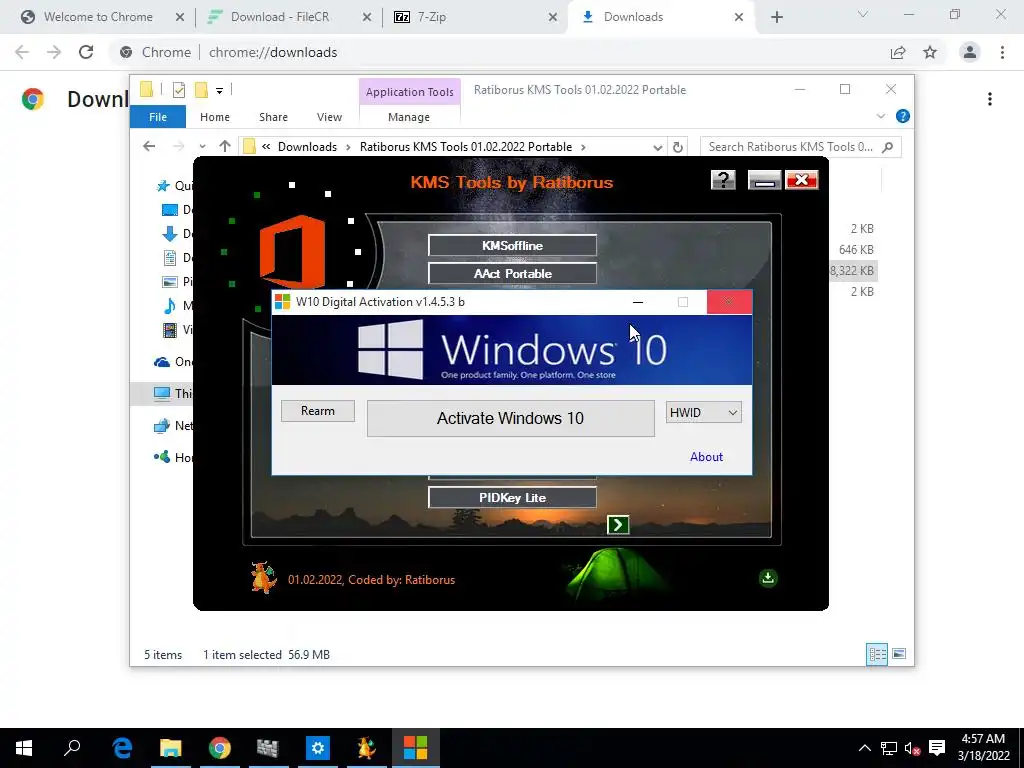Open Customize Quick Access Toolbar dropdown

[x=219, y=90]
